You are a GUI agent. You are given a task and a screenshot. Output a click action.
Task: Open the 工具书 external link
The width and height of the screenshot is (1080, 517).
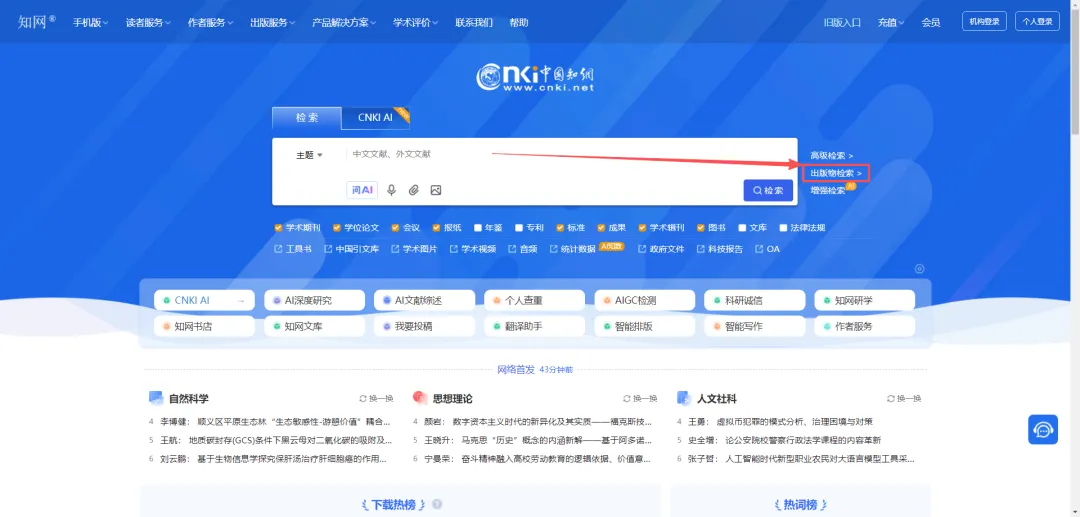(x=293, y=249)
